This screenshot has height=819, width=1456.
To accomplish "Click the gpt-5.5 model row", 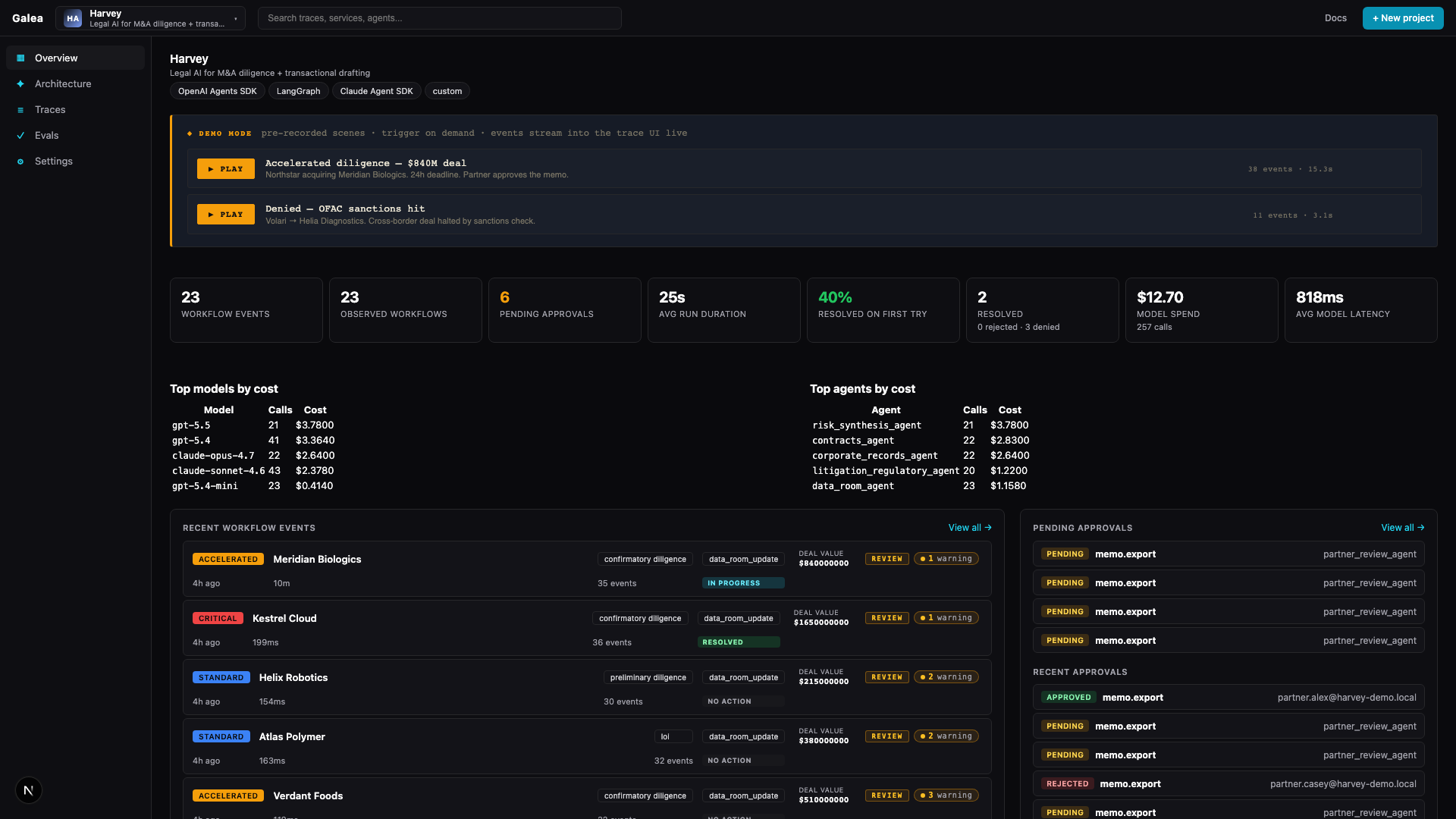I will (x=253, y=425).
